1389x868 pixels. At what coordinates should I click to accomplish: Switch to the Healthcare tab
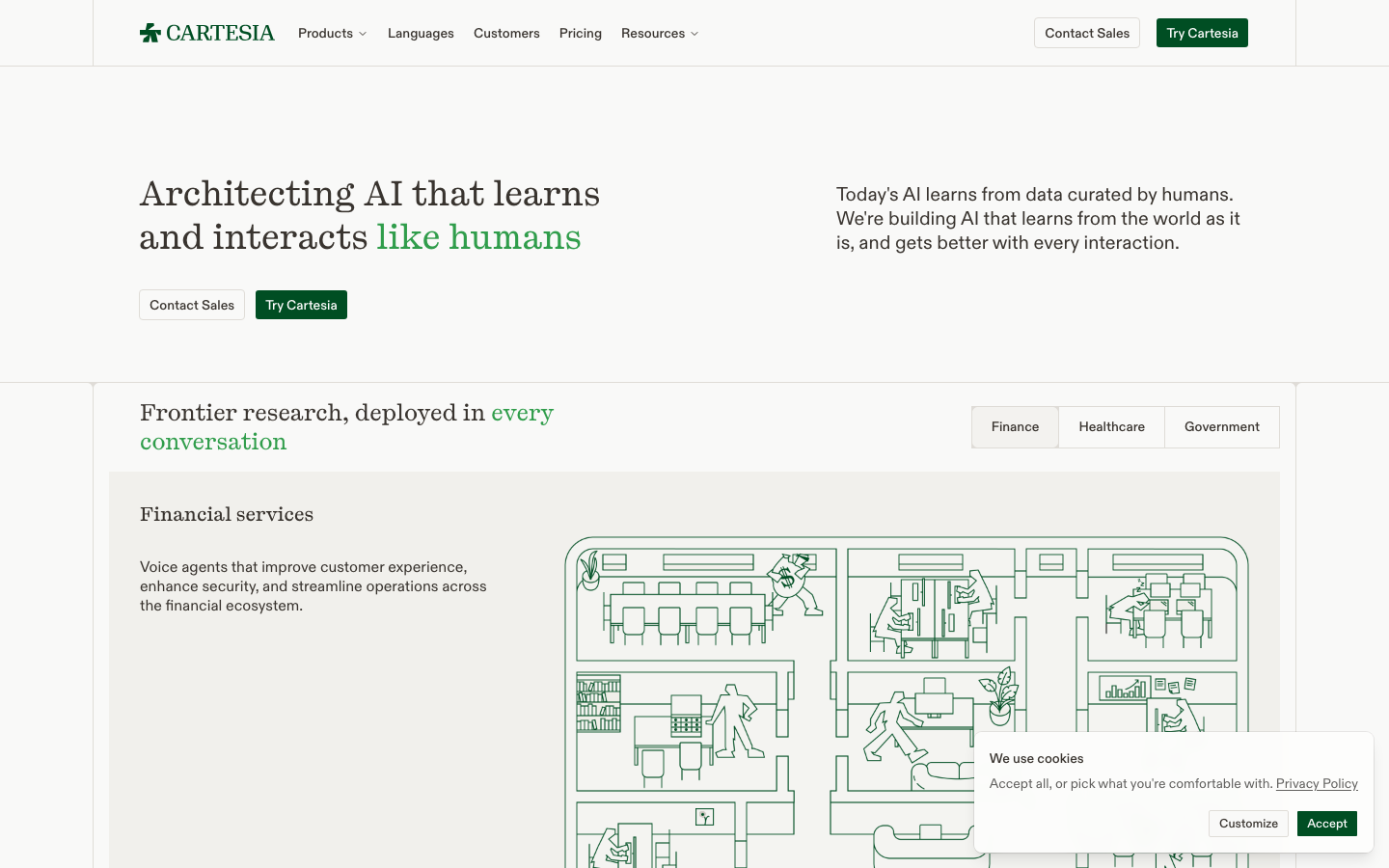click(1111, 427)
